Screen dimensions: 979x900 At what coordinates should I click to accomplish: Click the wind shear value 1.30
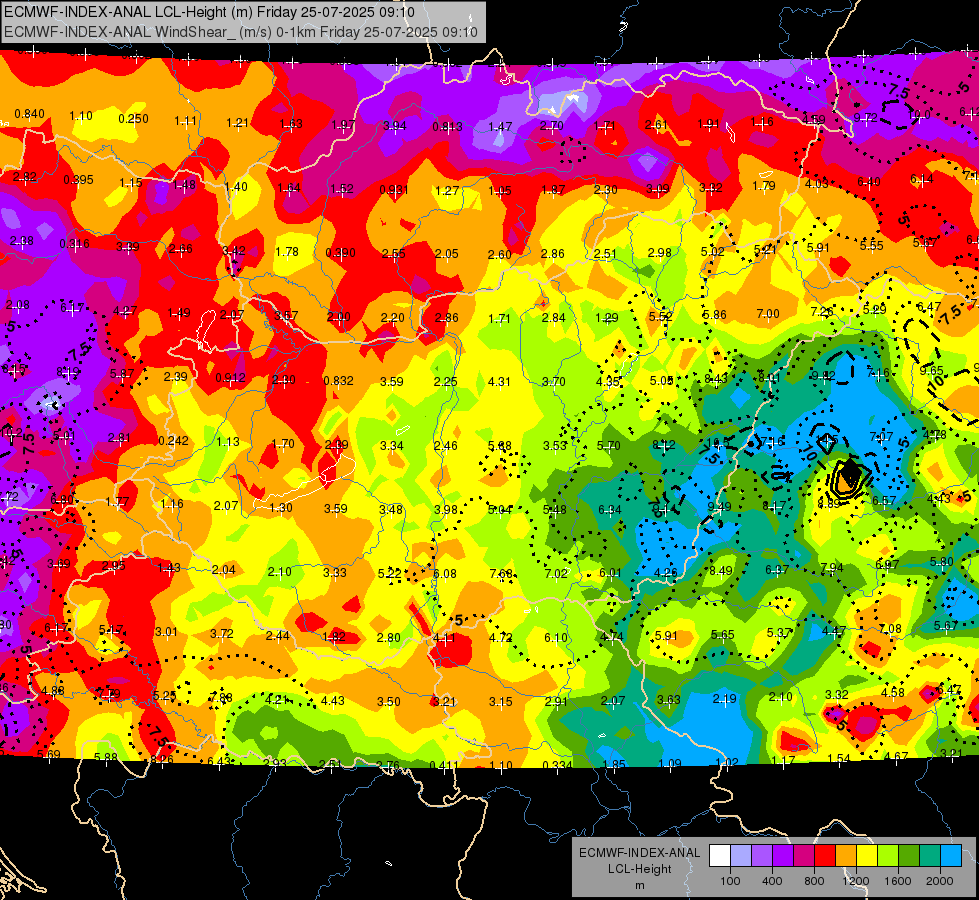(281, 508)
